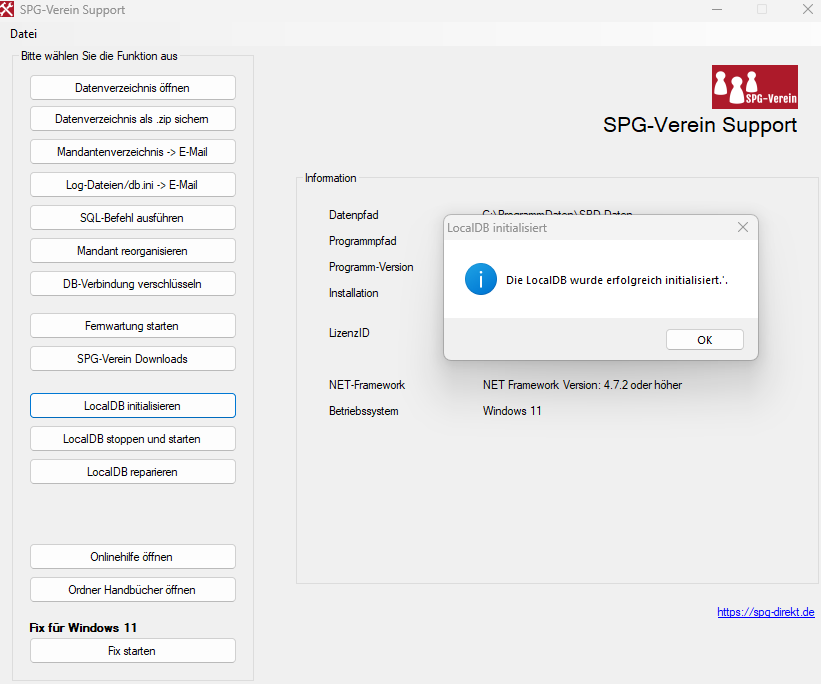The image size is (821, 684).
Task: Click the 'Fix für Windows 11' heading
Action: 83,627
